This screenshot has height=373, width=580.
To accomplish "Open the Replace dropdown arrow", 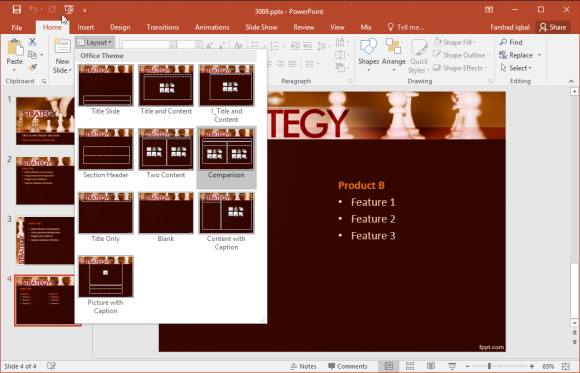I will pos(539,55).
